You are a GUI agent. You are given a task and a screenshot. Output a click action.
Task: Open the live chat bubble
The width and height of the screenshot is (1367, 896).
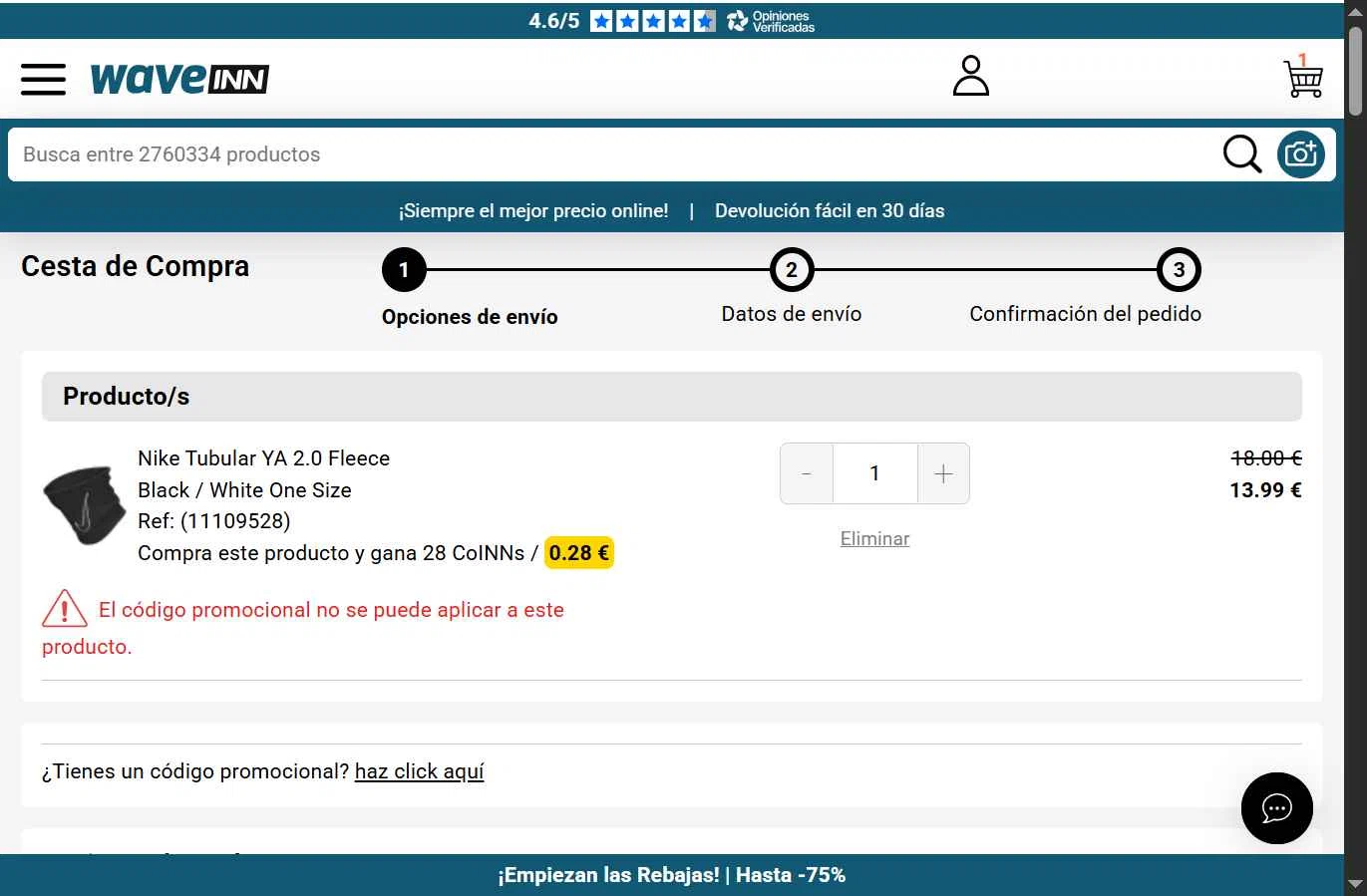pos(1276,807)
